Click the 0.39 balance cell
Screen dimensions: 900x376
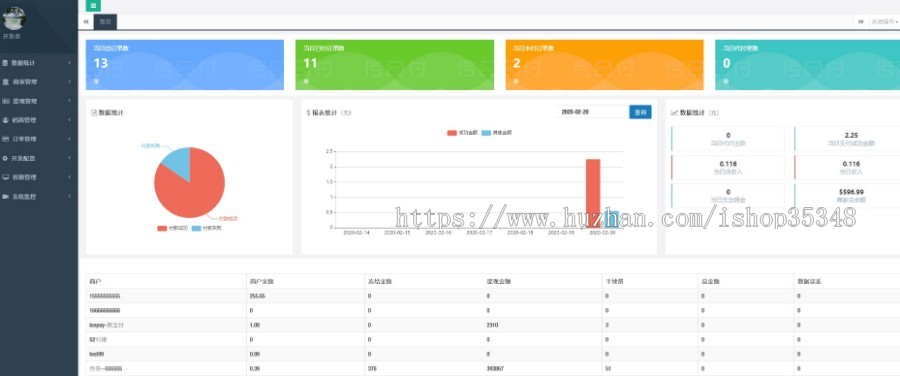255,368
